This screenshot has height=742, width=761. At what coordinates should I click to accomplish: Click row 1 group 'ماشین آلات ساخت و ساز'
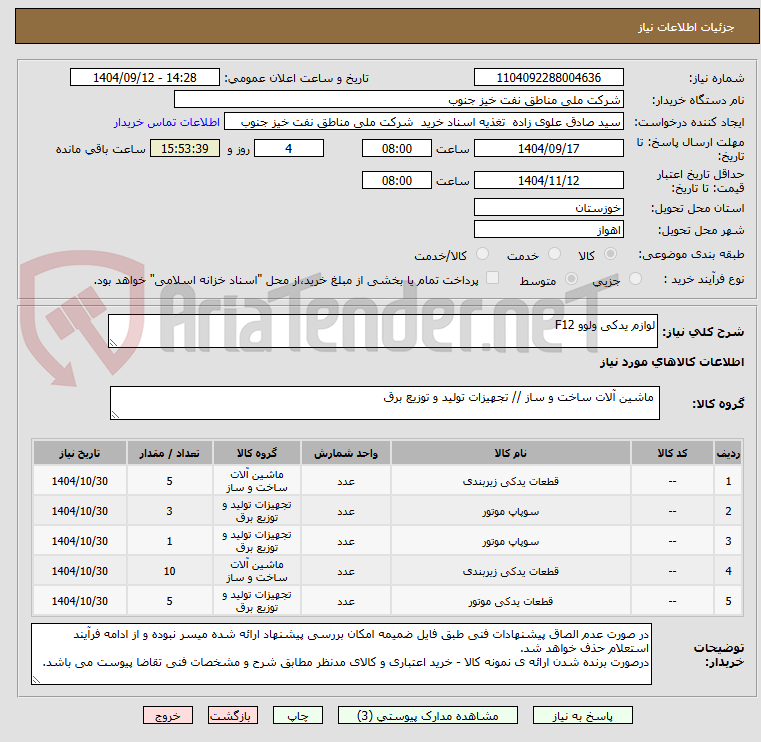point(257,481)
